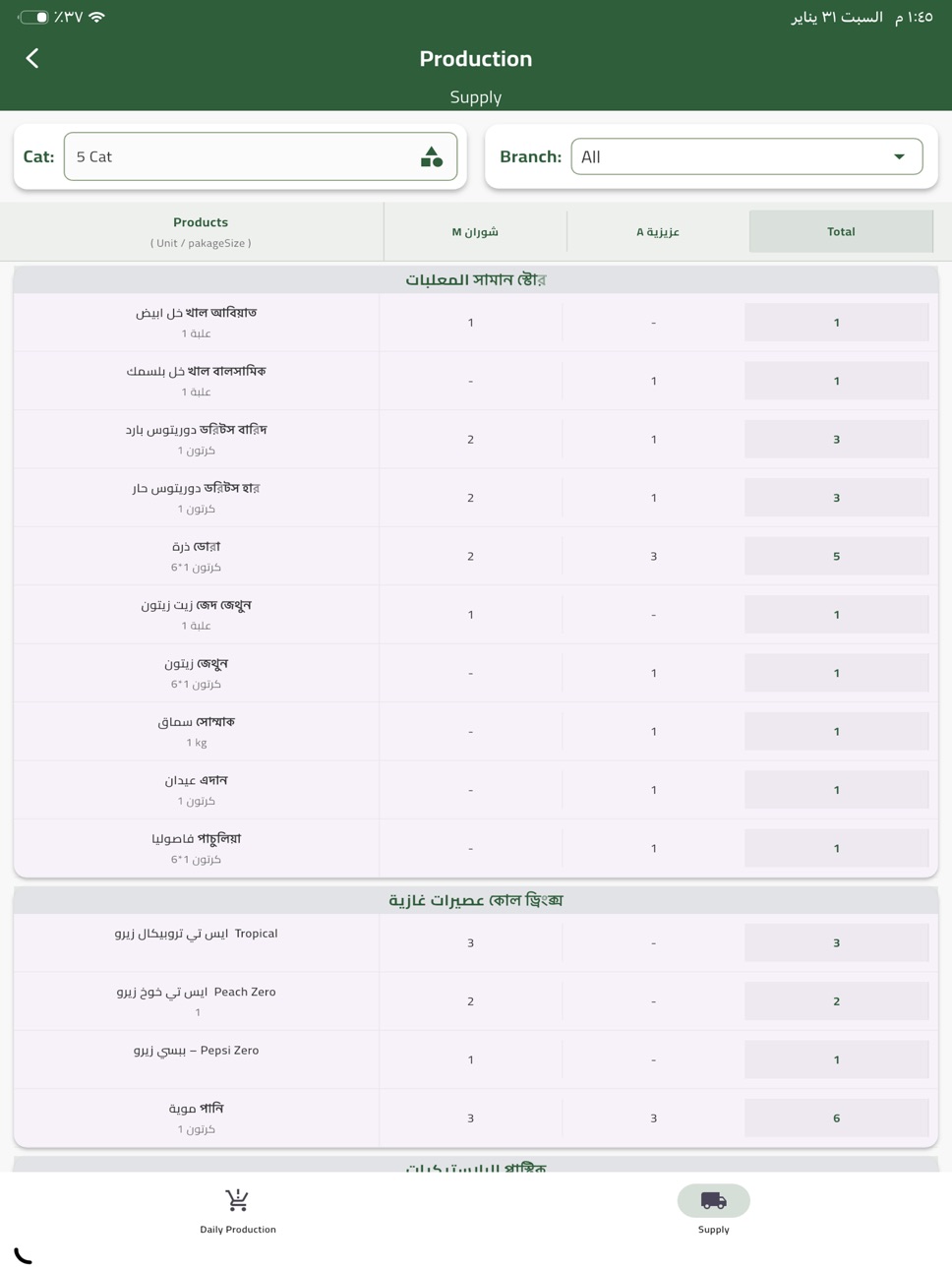The image size is (952, 1269).
Task: Tap the Wi-Fi status icon
Action: [96, 17]
